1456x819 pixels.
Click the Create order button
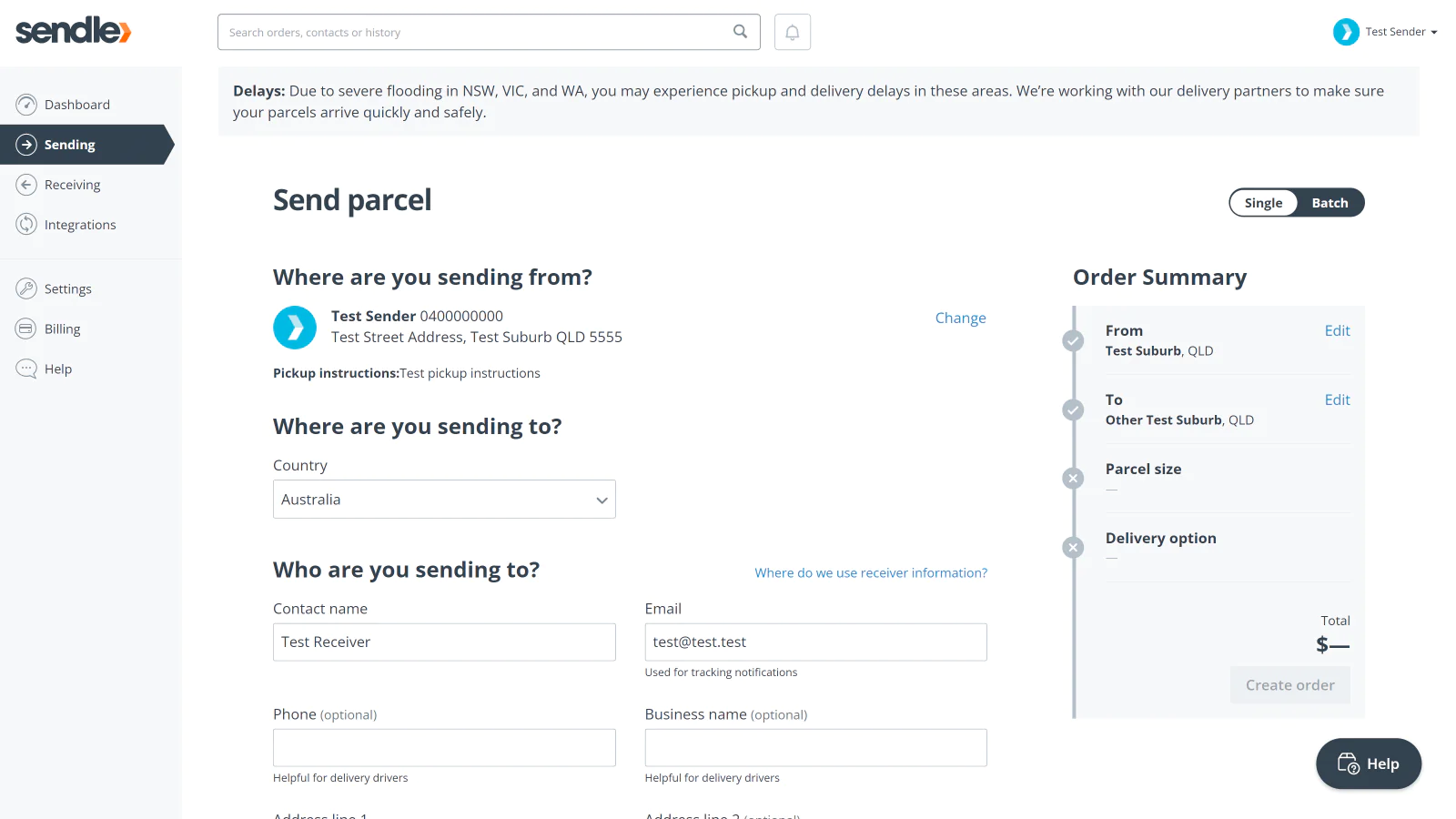point(1290,685)
